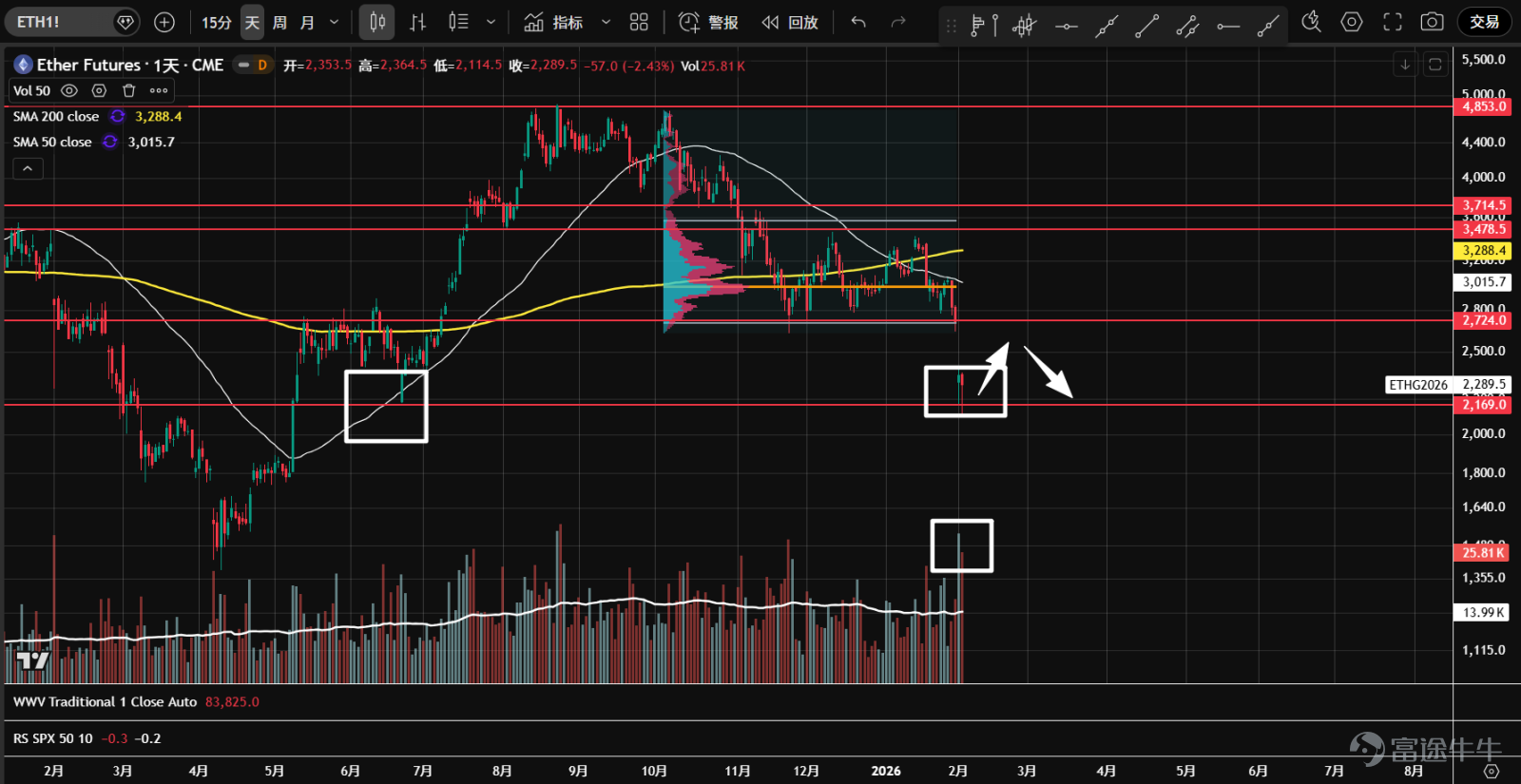This screenshot has height=784, width=1521.
Task: Select the RS SPX 50 10 legend
Action: [53, 738]
